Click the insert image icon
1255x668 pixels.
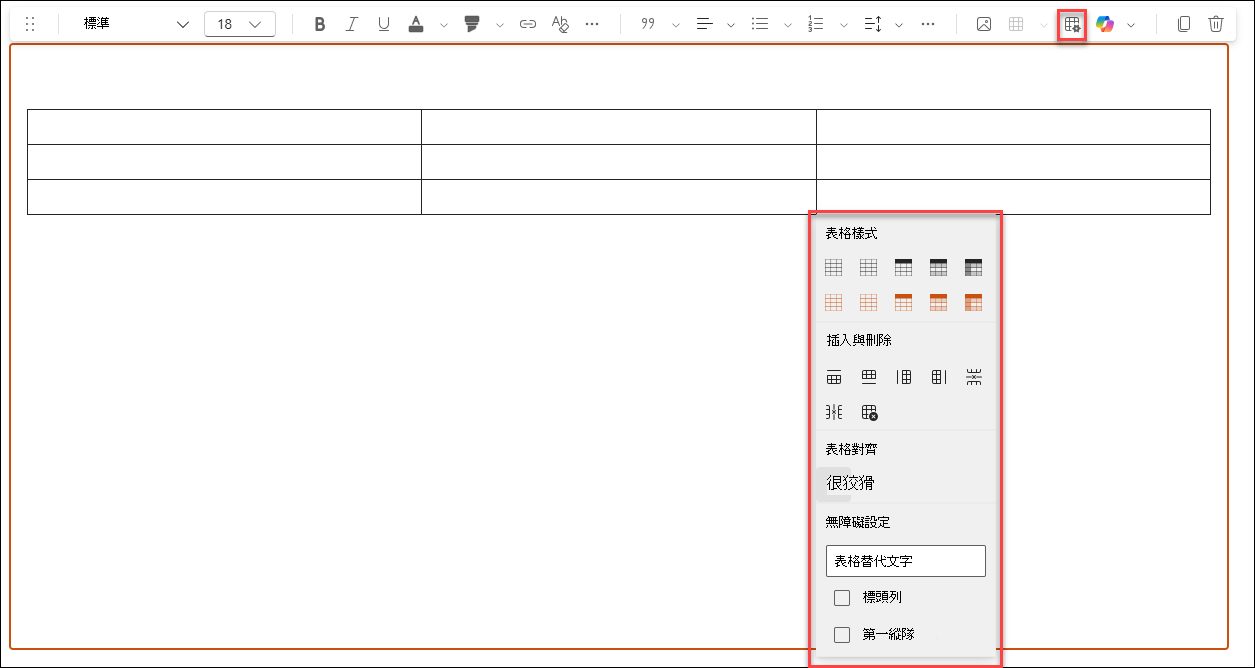coord(984,25)
